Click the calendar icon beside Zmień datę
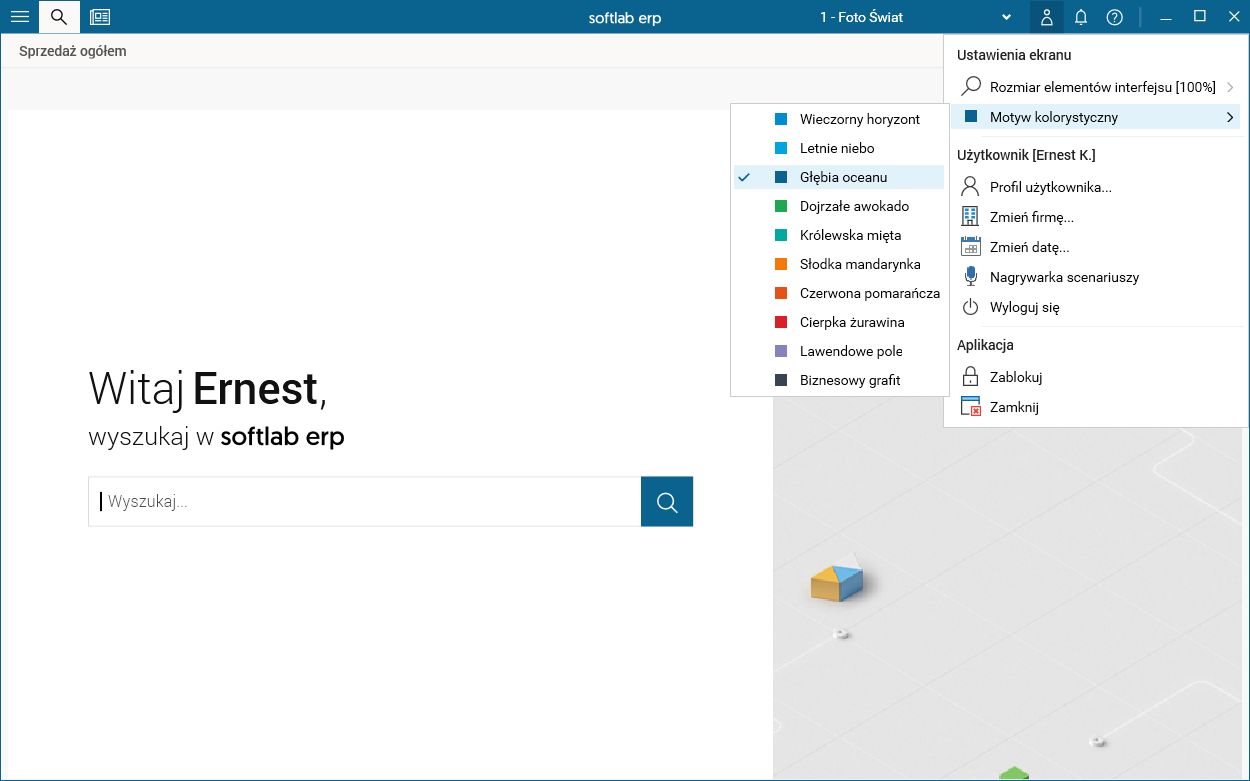Viewport: 1250px width, 781px height. pos(970,247)
